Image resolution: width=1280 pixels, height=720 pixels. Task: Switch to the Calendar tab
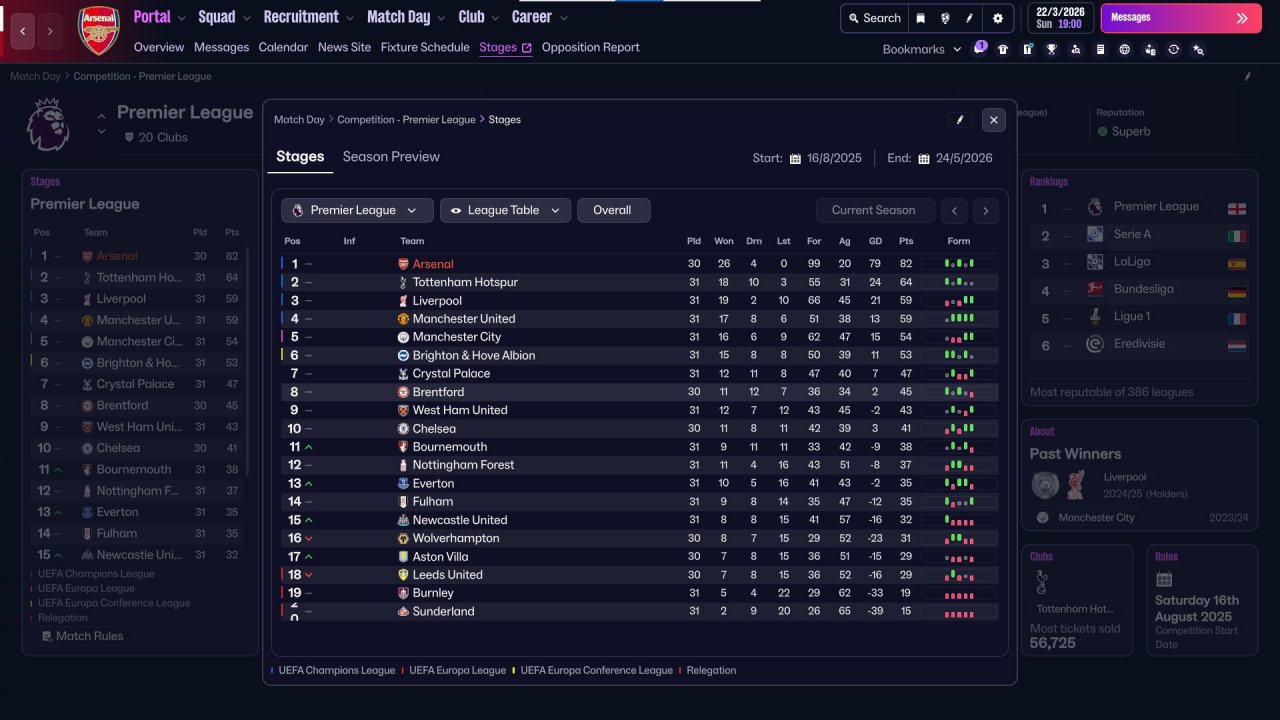[x=283, y=47]
